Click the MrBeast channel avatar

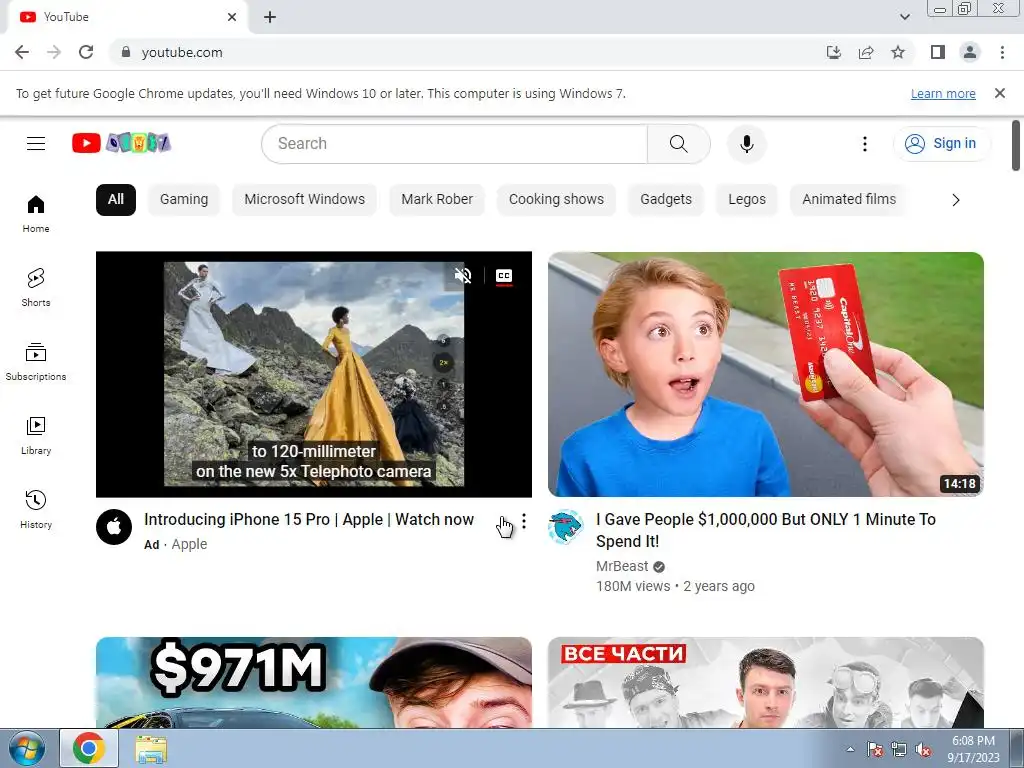(x=566, y=526)
